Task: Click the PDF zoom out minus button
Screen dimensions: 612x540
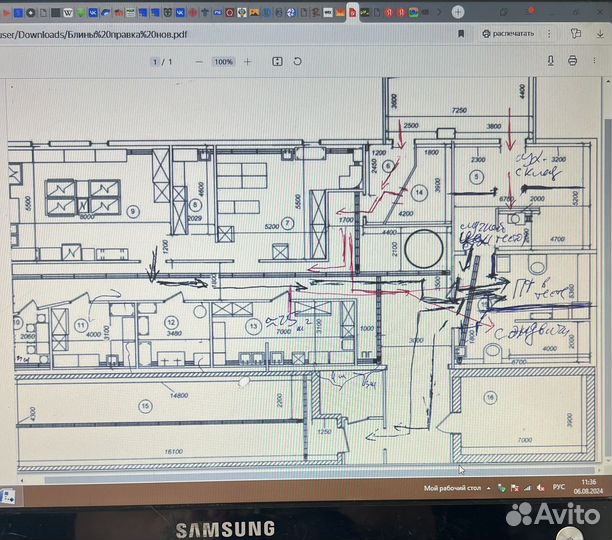Action: pos(200,61)
